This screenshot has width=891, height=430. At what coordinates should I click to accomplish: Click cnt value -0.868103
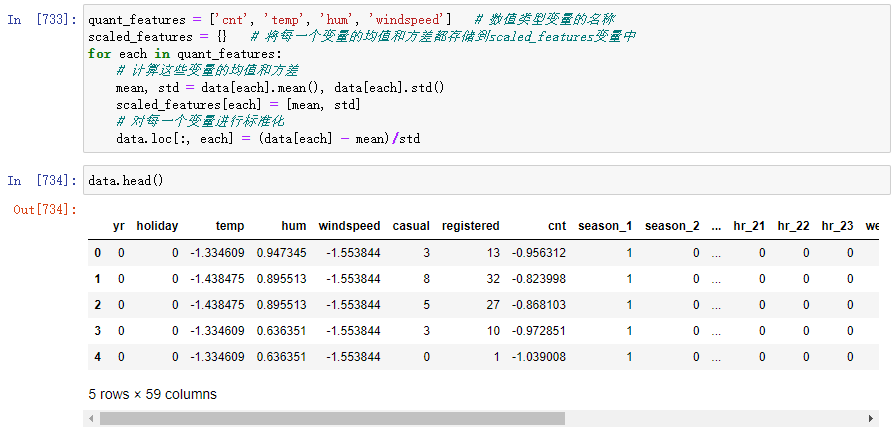tap(539, 305)
